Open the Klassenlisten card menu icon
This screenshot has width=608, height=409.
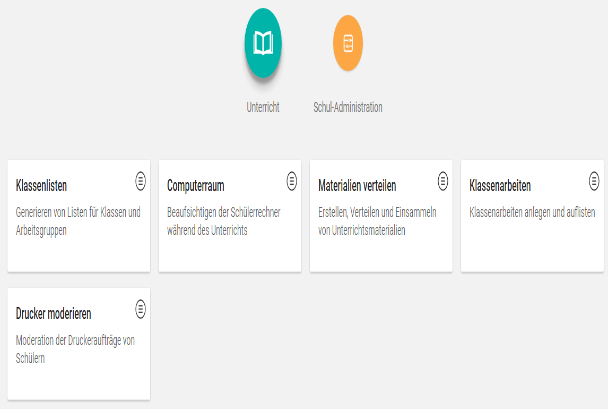[141, 180]
